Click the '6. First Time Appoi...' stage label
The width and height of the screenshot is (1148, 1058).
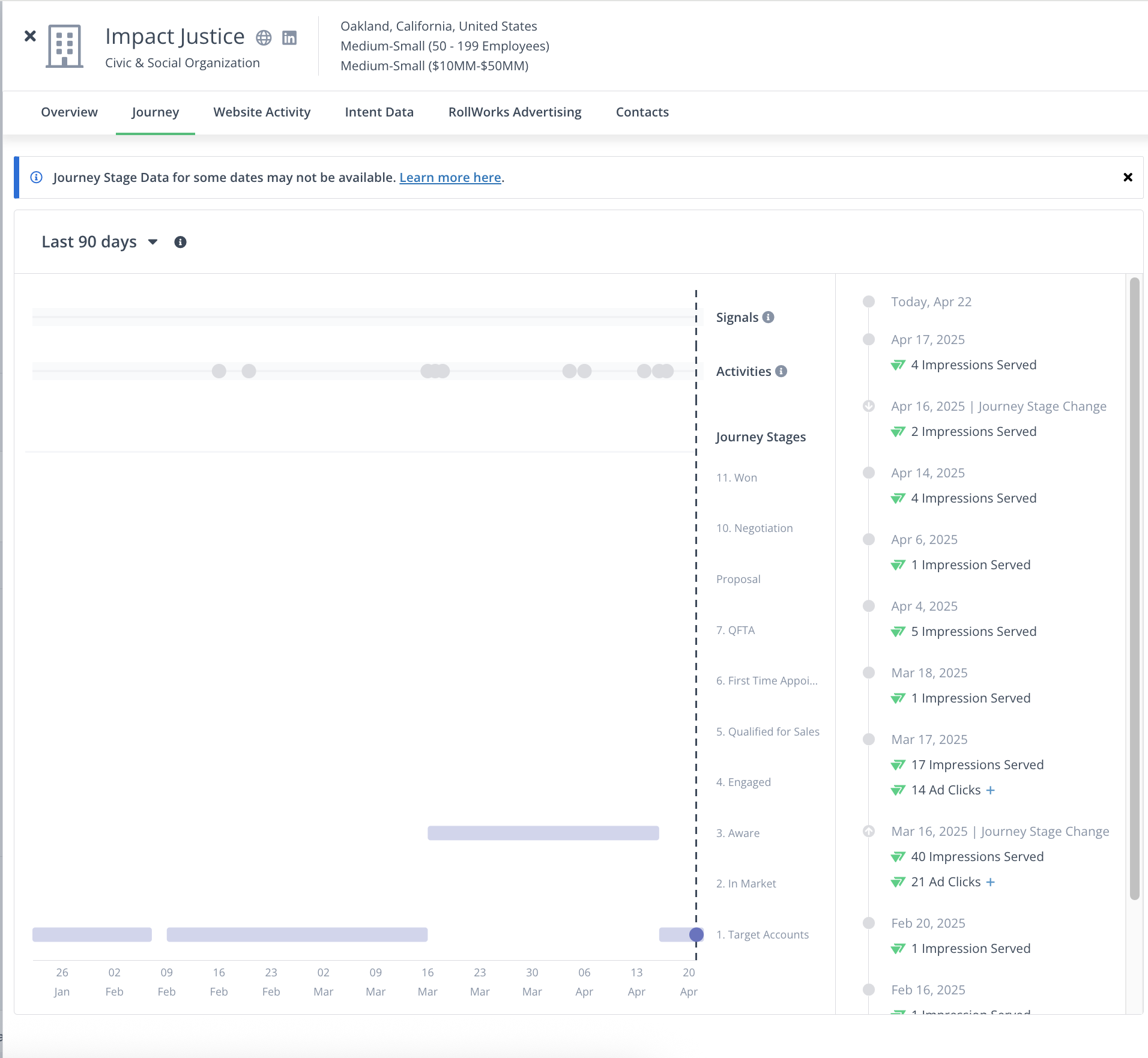click(767, 681)
